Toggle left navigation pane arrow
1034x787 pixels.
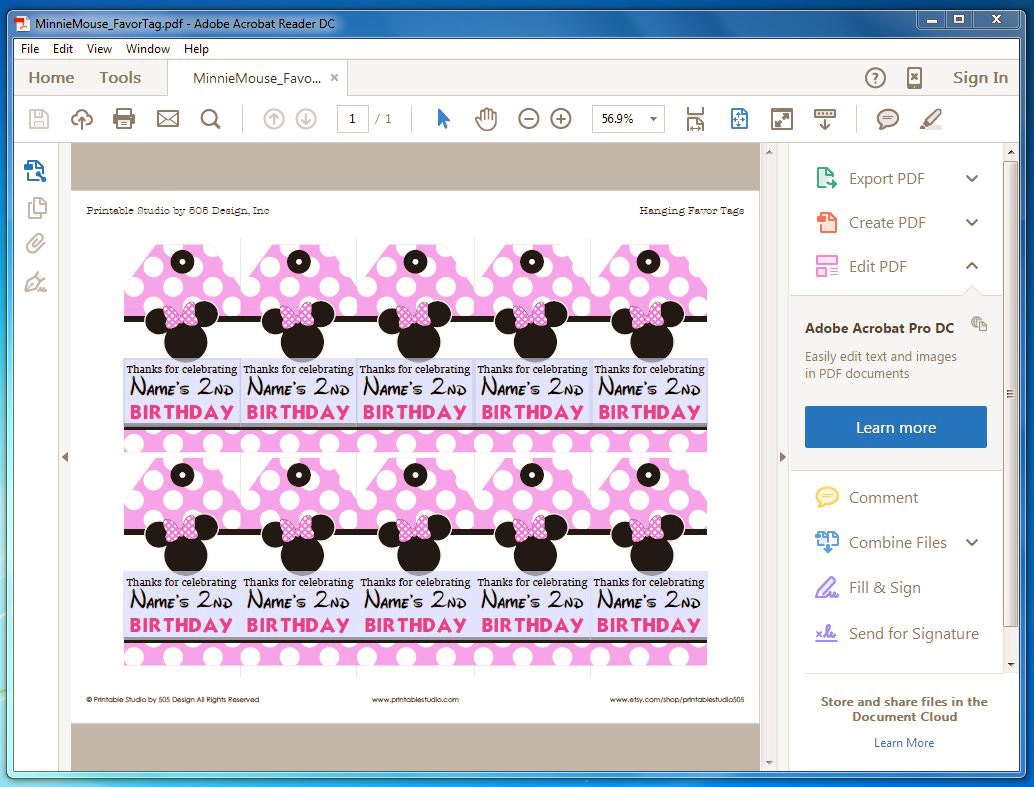[65, 456]
